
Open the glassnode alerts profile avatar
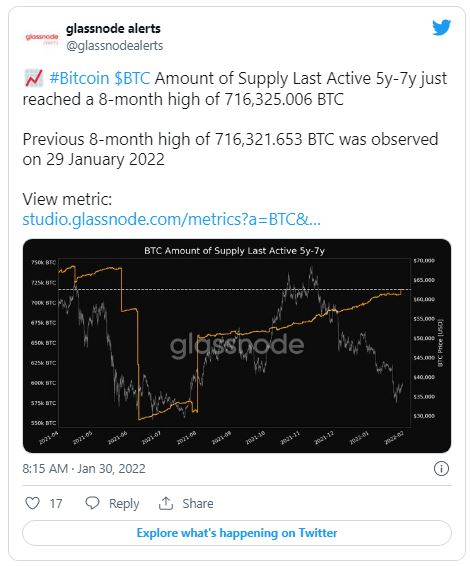click(42, 38)
